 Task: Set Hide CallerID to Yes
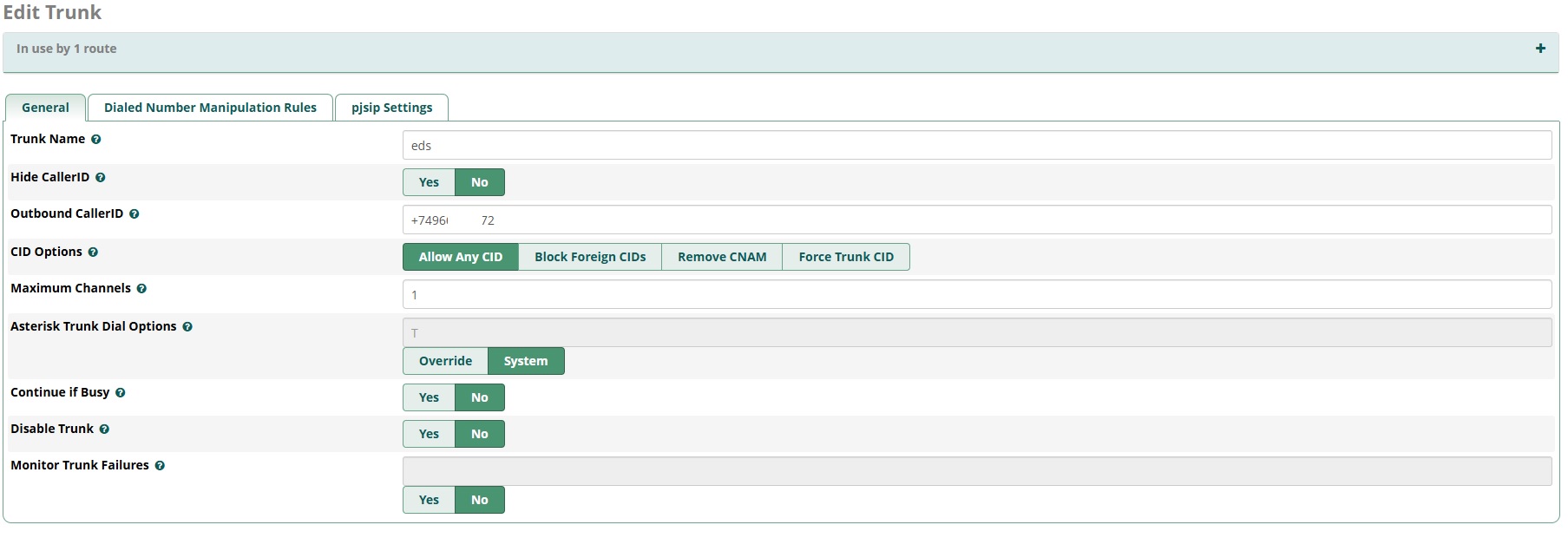pos(429,182)
